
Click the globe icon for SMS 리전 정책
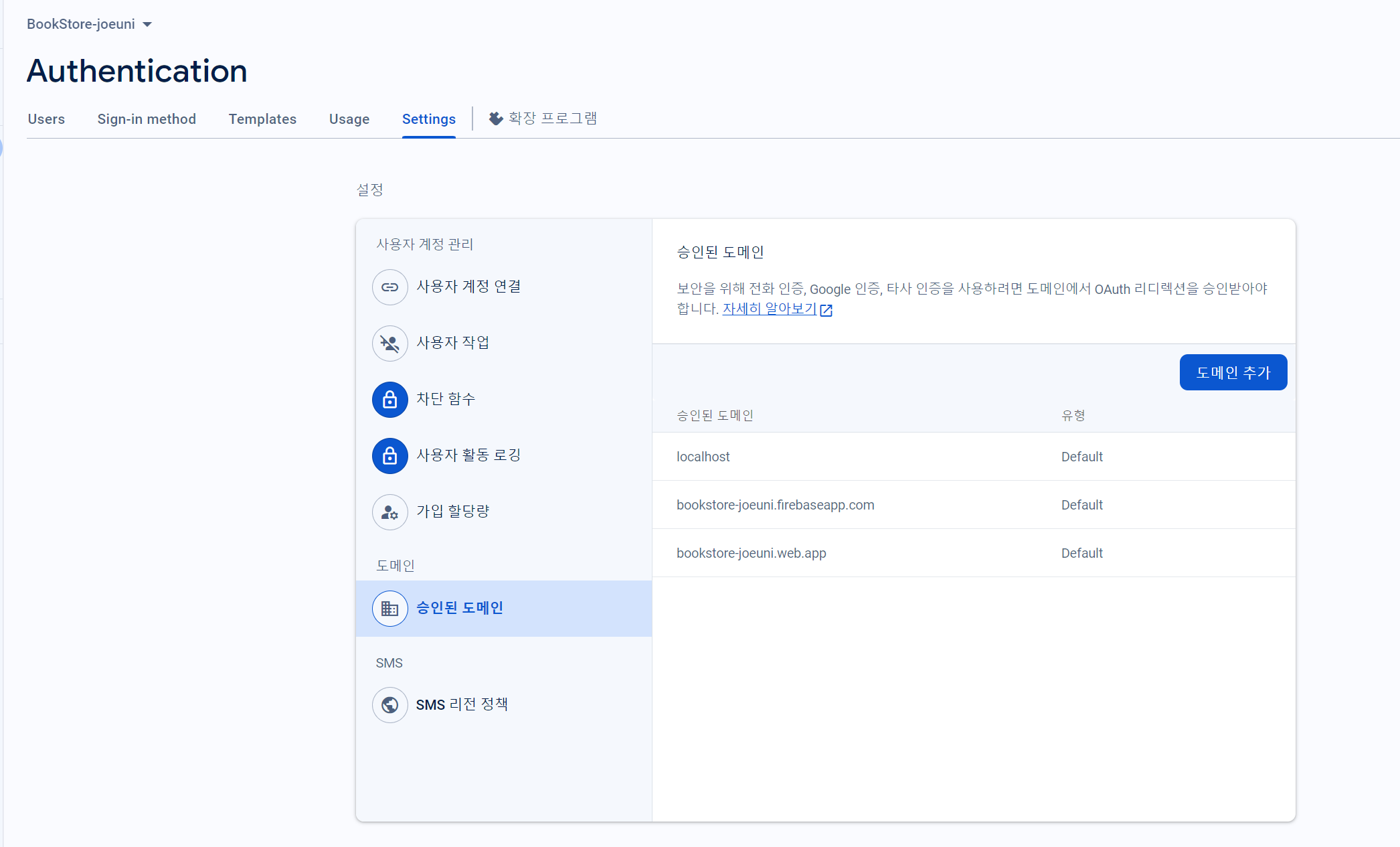coord(389,705)
